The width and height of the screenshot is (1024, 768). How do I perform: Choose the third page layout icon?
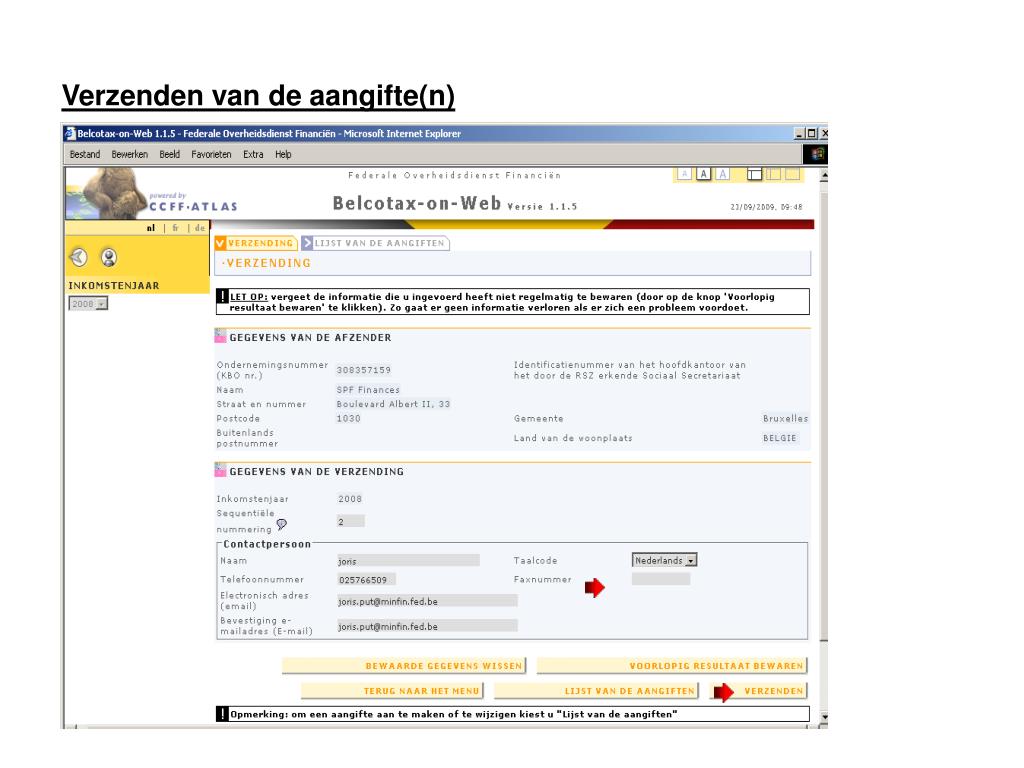pos(792,174)
